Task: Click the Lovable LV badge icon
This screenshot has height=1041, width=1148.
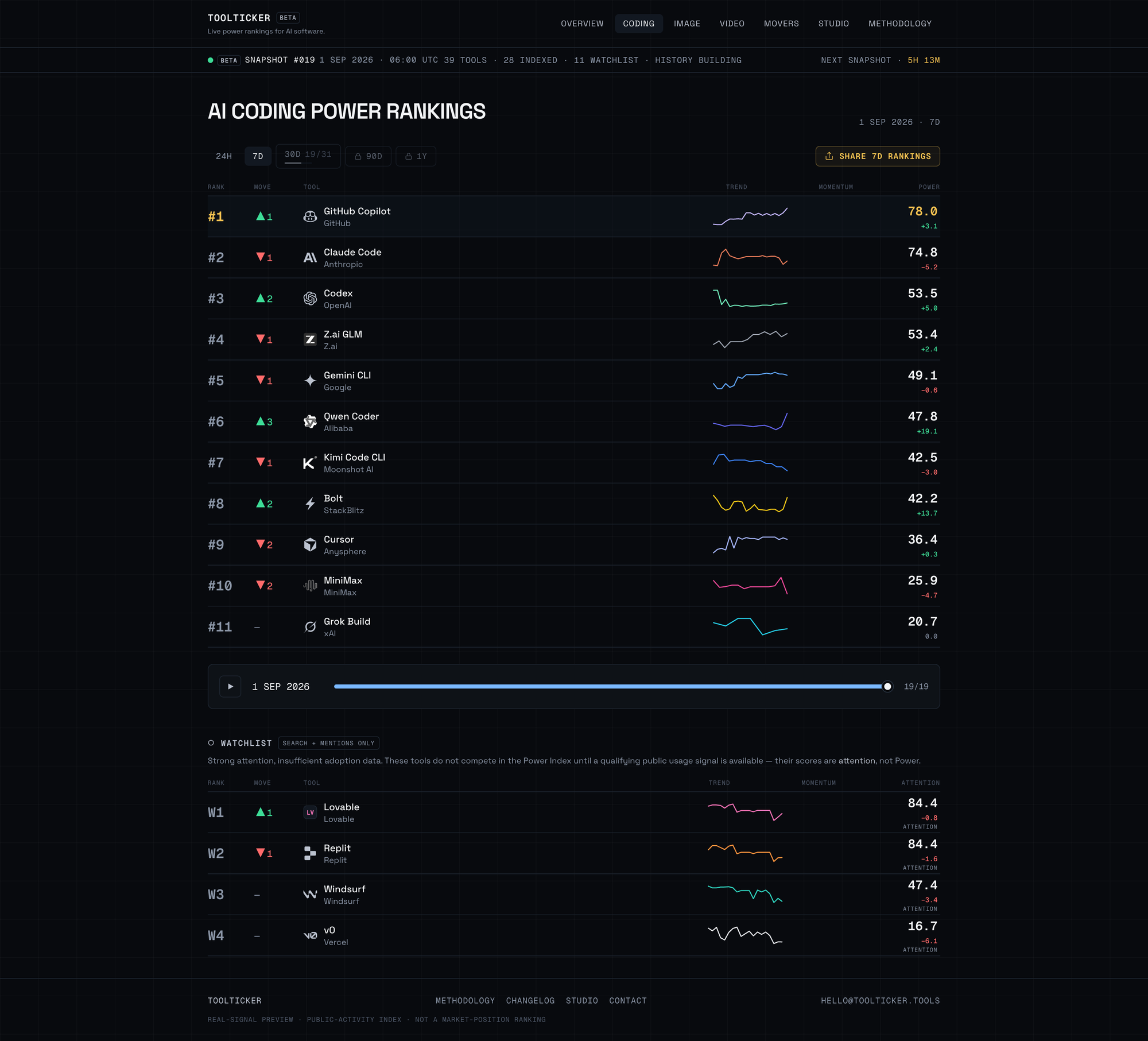Action: (x=310, y=812)
